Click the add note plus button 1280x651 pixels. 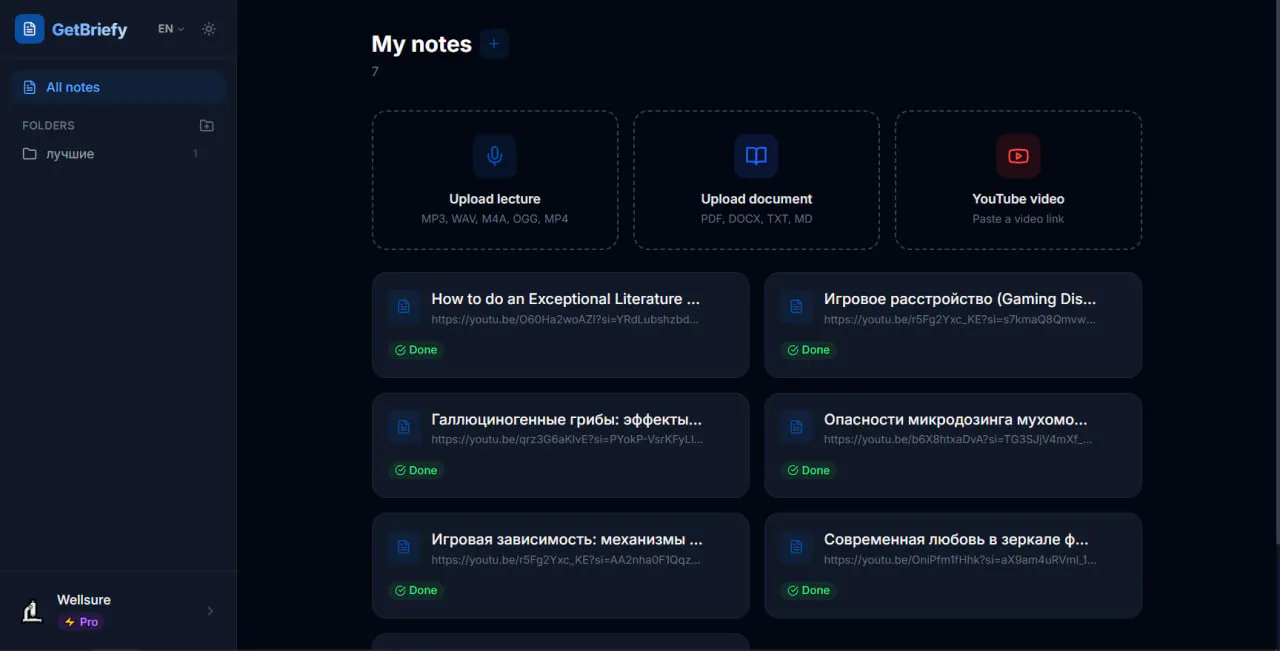[494, 44]
